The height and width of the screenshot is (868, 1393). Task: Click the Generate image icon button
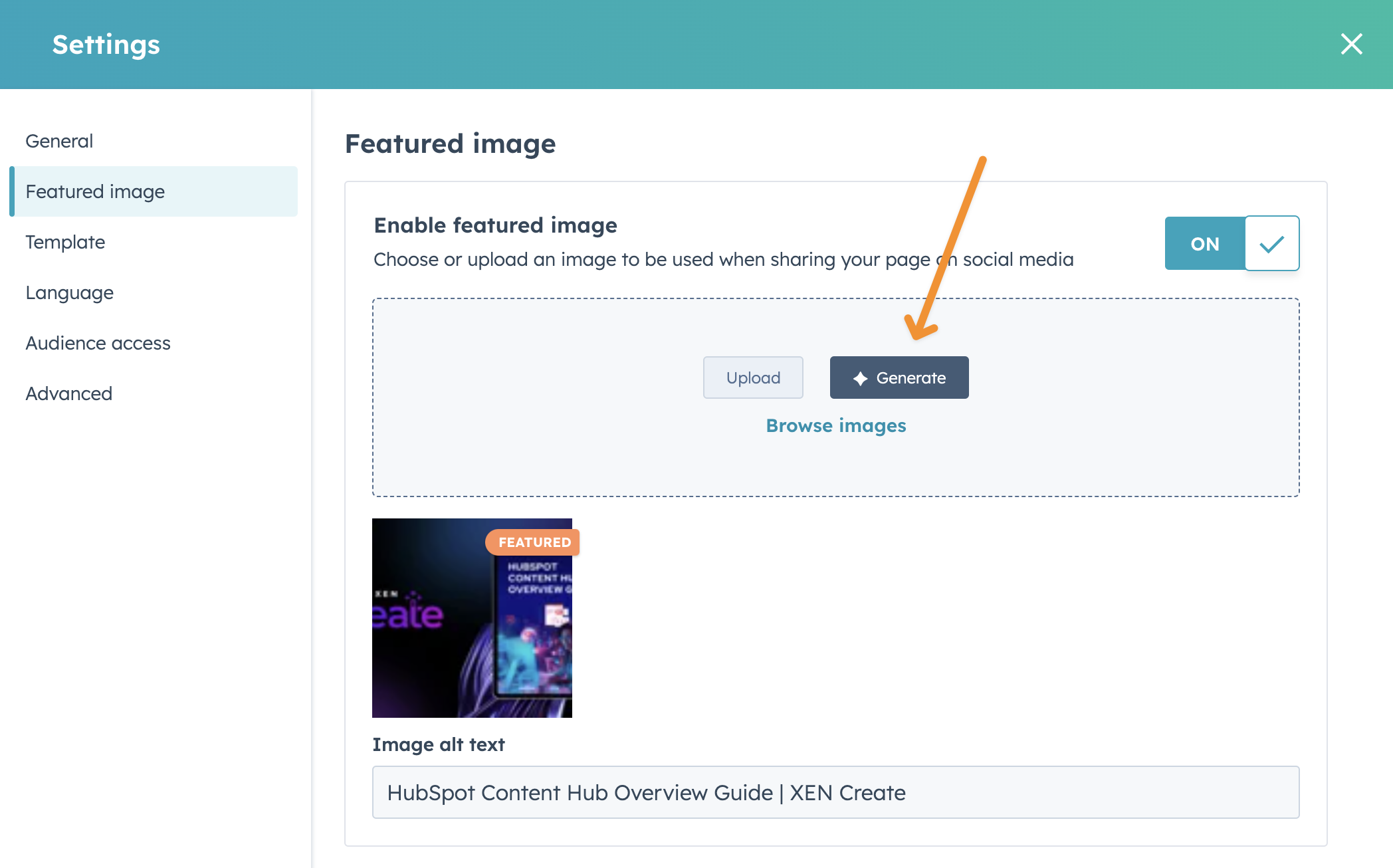point(898,377)
